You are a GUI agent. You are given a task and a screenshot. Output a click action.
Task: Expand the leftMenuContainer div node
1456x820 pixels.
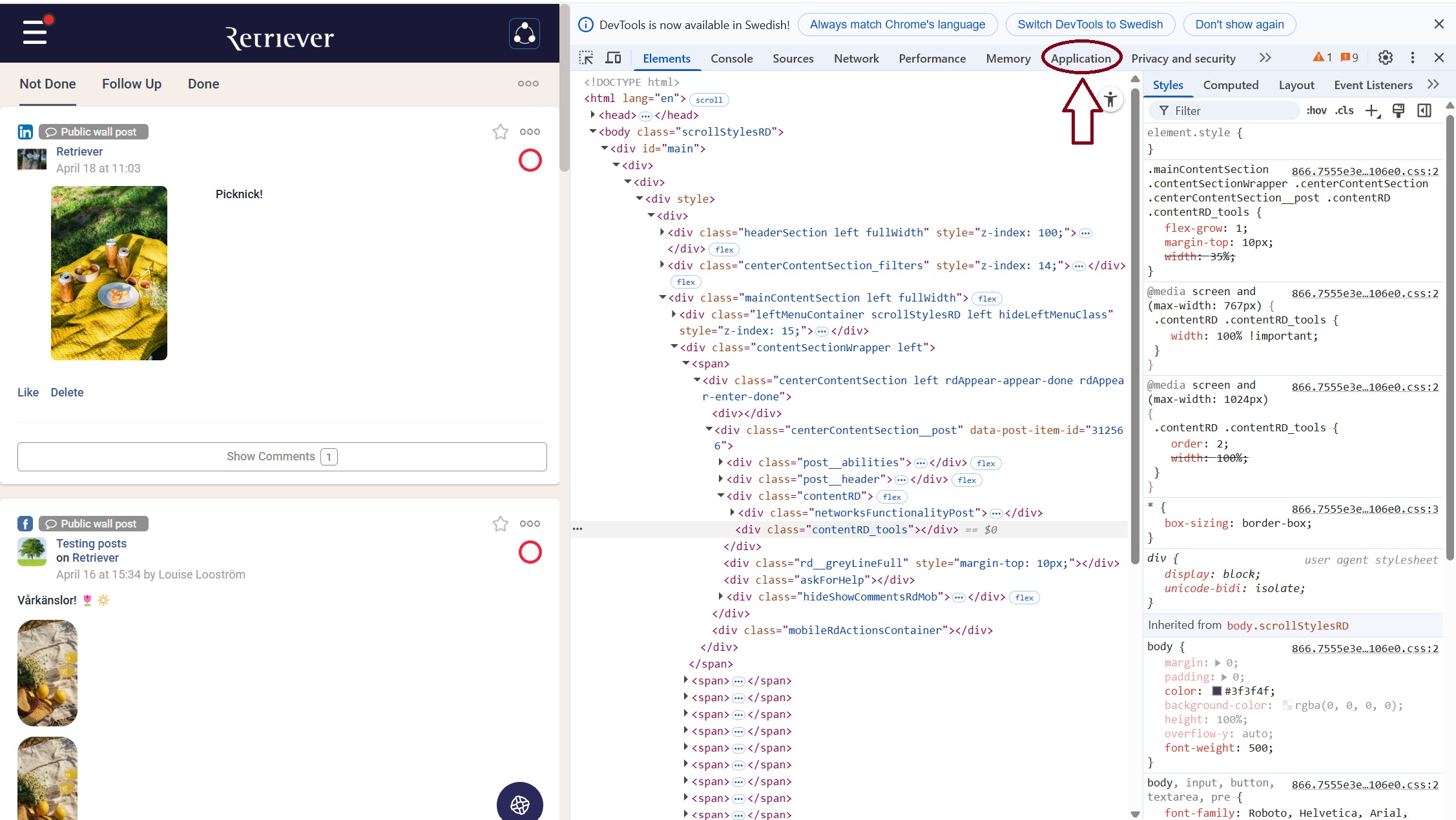[673, 314]
